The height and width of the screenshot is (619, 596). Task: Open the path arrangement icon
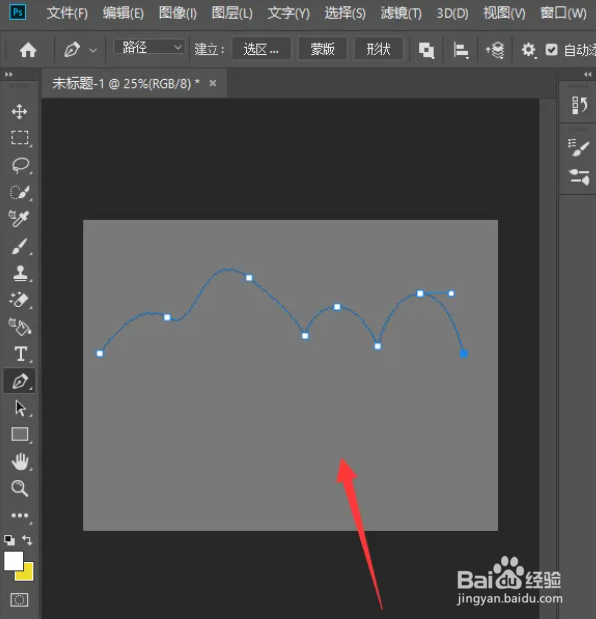[495, 50]
